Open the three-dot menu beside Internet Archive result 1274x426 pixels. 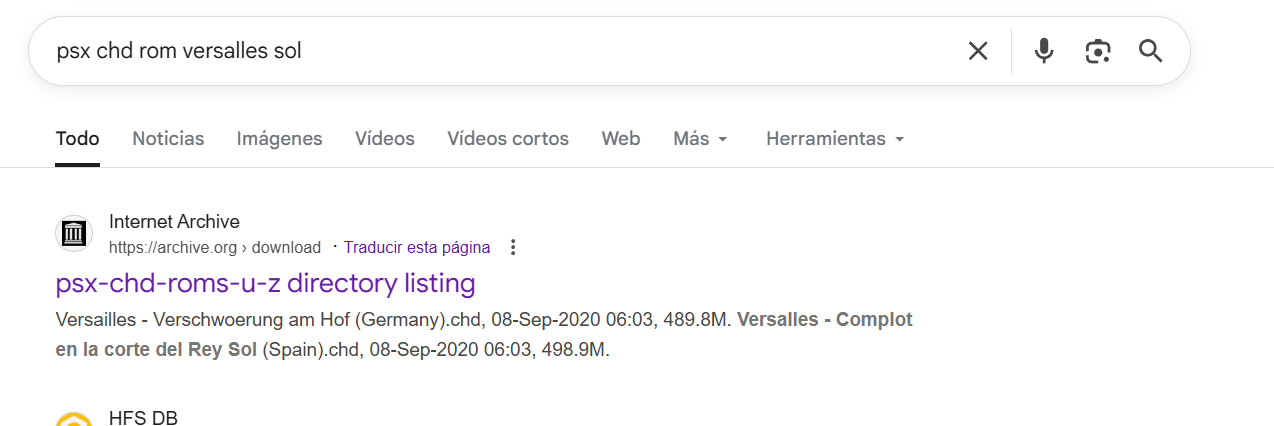click(x=513, y=247)
